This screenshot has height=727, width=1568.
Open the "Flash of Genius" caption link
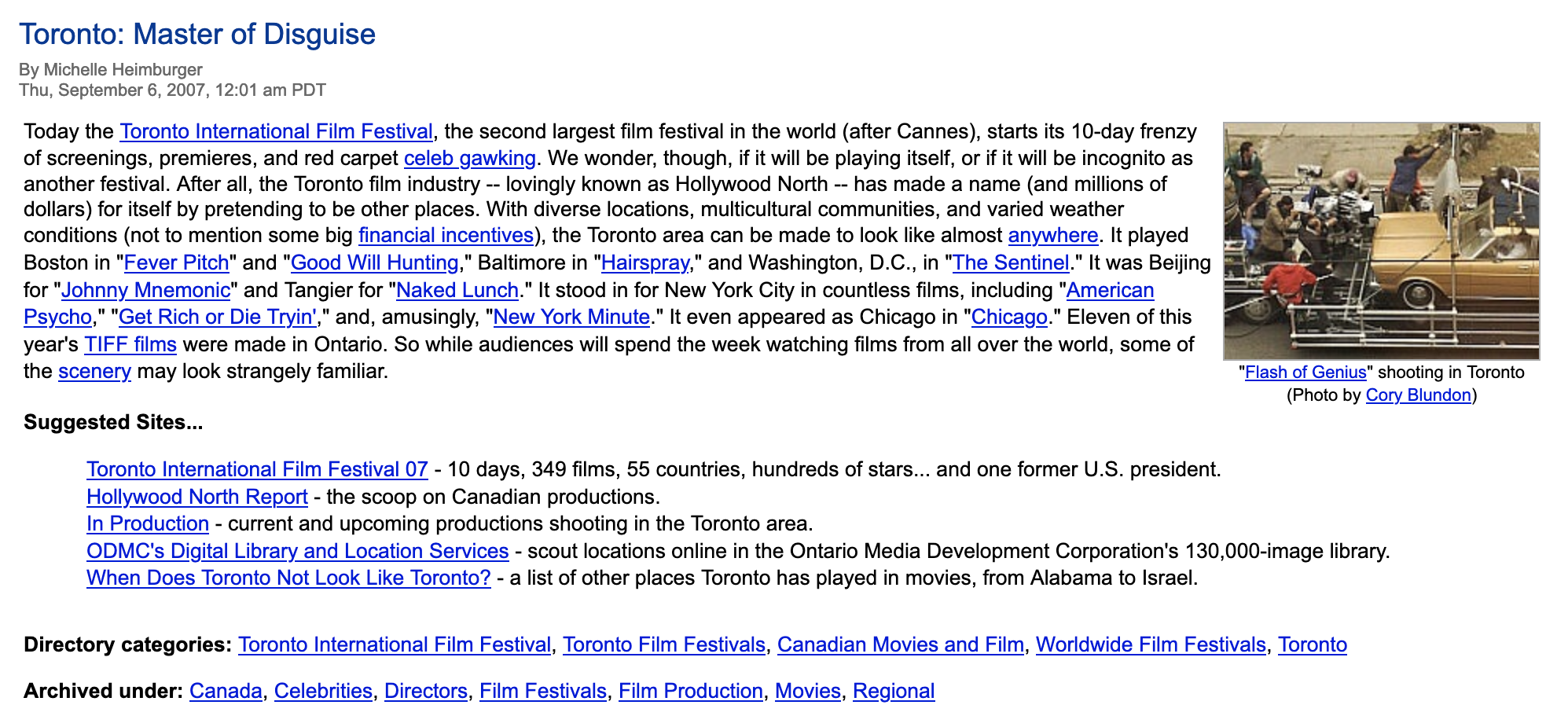click(x=1305, y=373)
